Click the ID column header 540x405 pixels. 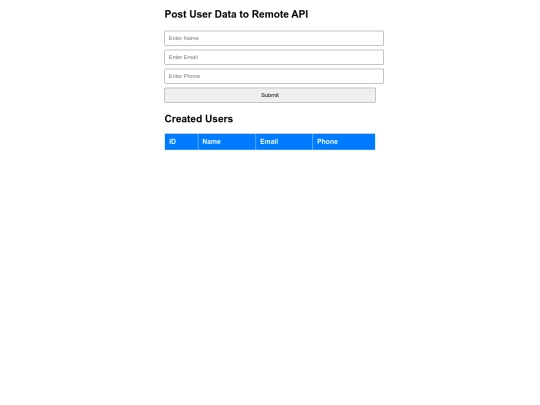point(181,142)
